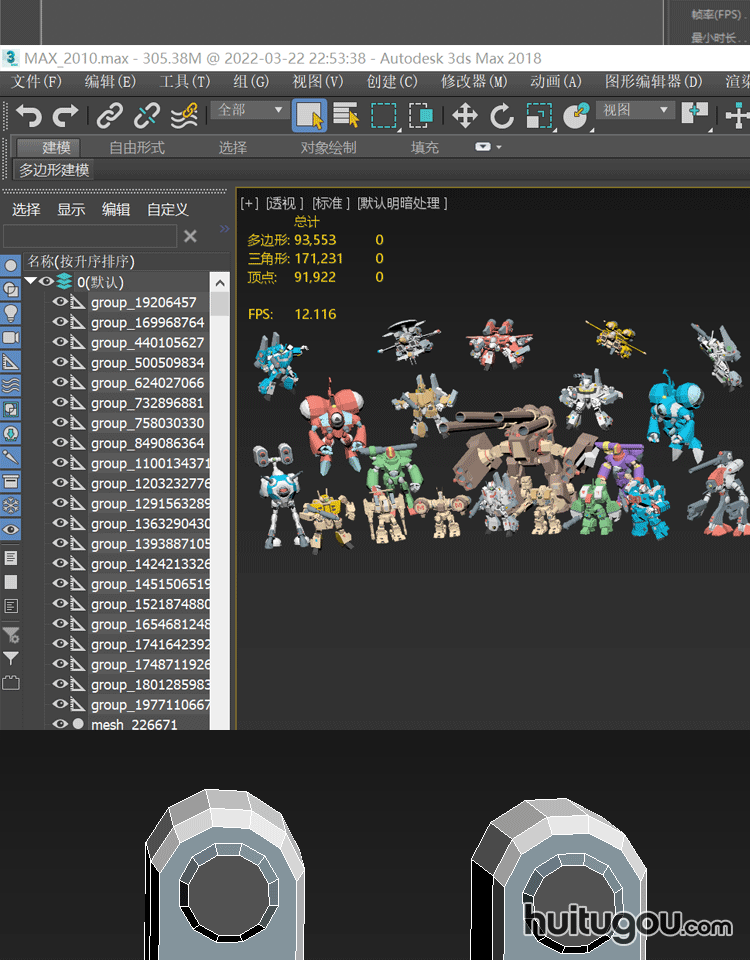Switch to the 自由形式 ribbon tab
This screenshot has width=750, height=960.
pyautogui.click(x=137, y=147)
